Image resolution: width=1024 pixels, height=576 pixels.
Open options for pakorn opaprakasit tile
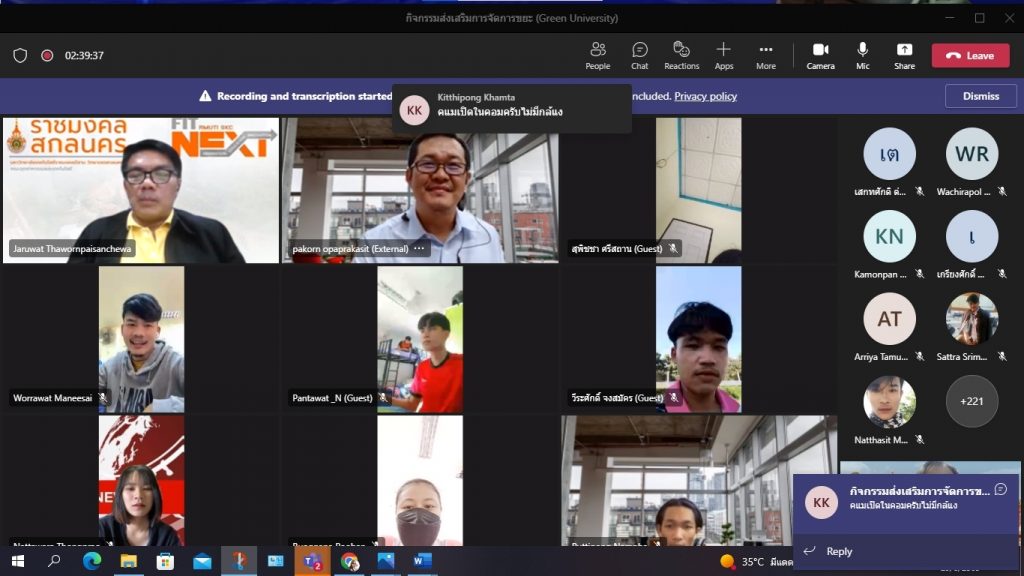click(x=419, y=248)
